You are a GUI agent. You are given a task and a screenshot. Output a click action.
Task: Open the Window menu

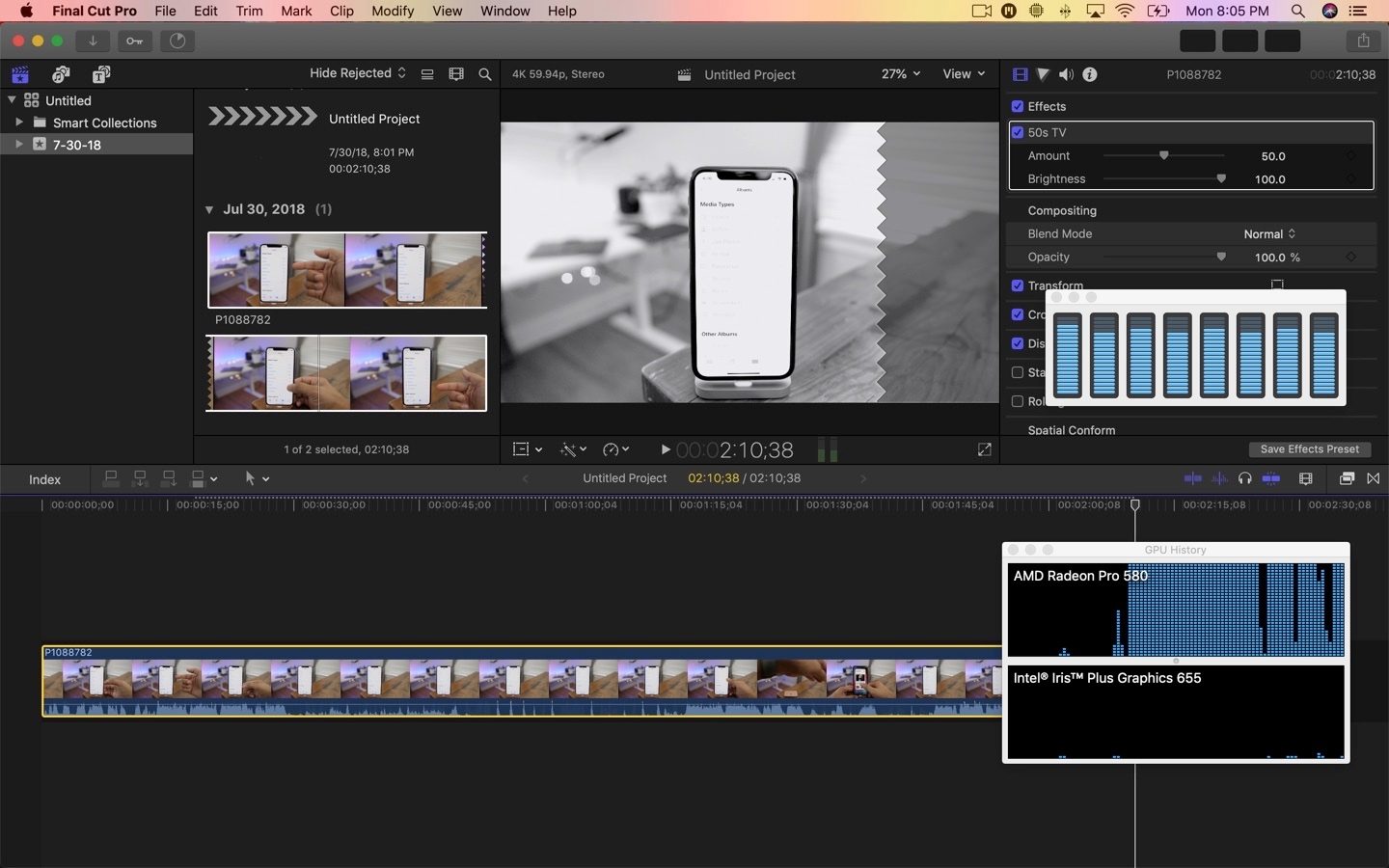(x=504, y=11)
